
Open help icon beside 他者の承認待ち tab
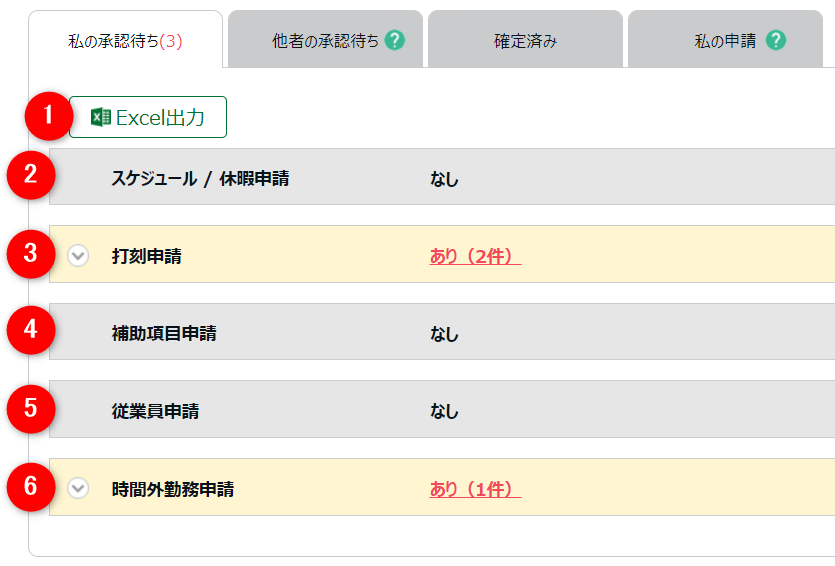pos(395,41)
